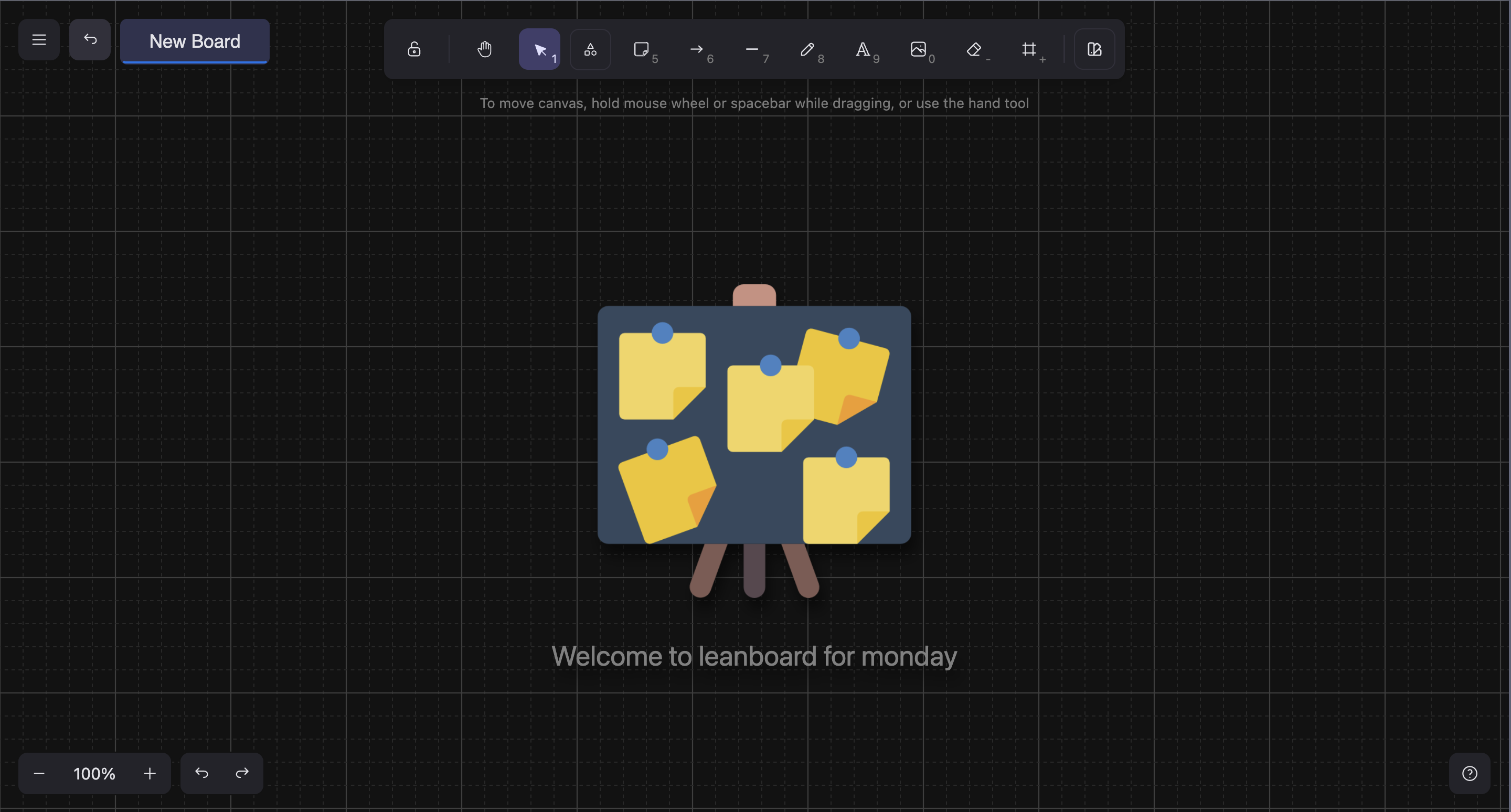1511x812 pixels.
Task: Zoom in with the plus button
Action: 150,773
